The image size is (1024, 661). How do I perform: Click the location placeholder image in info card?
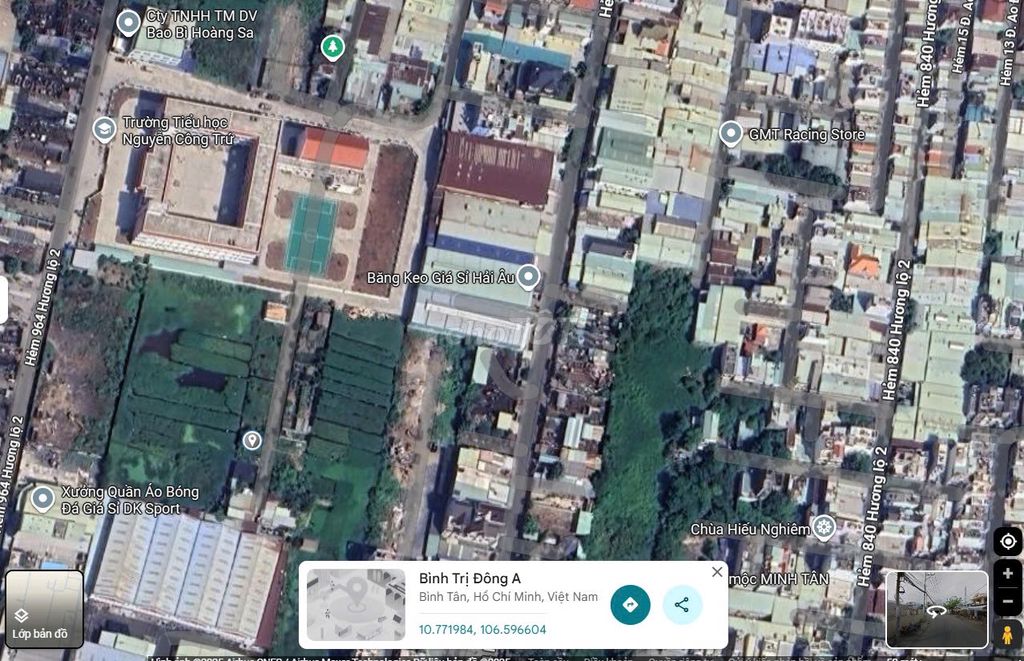355,604
